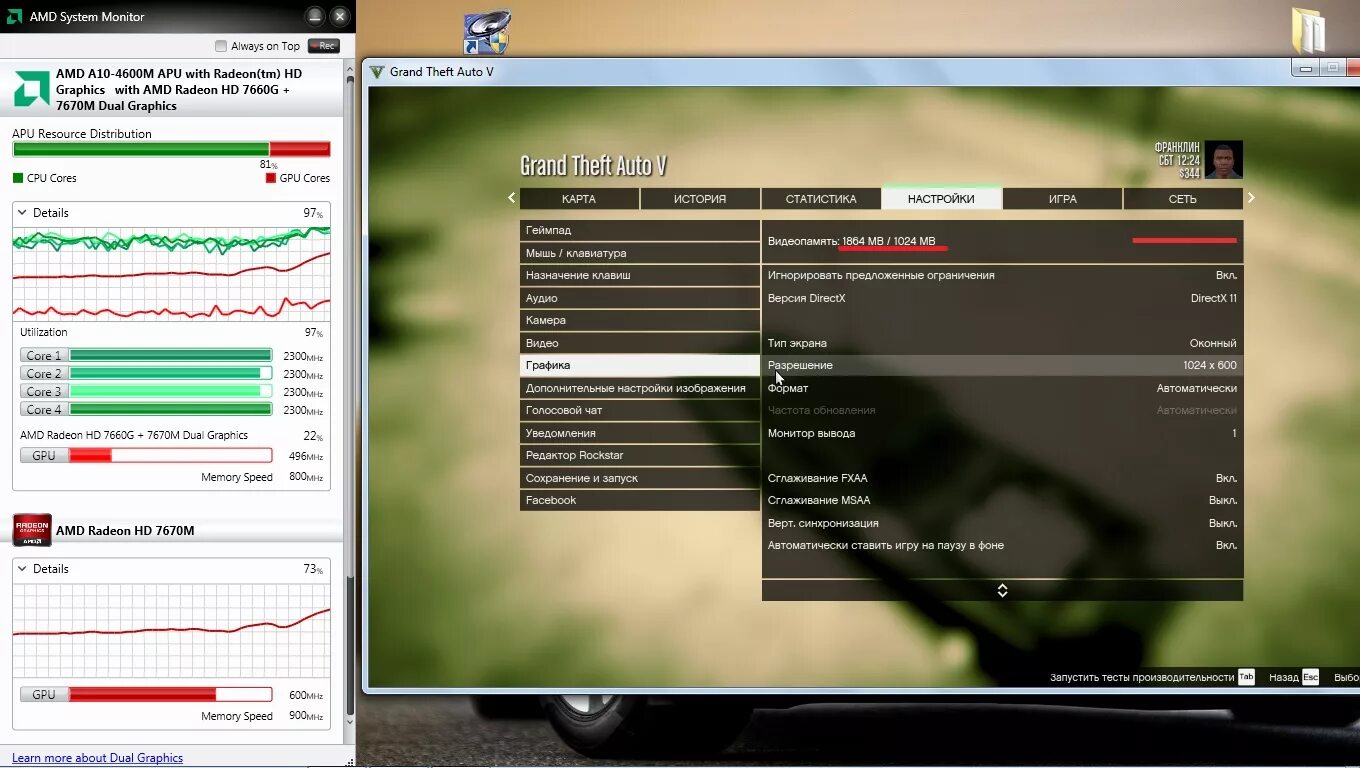1360x768 pixels.
Task: Open the Learn more about Dual Graphics link
Action: (97, 758)
